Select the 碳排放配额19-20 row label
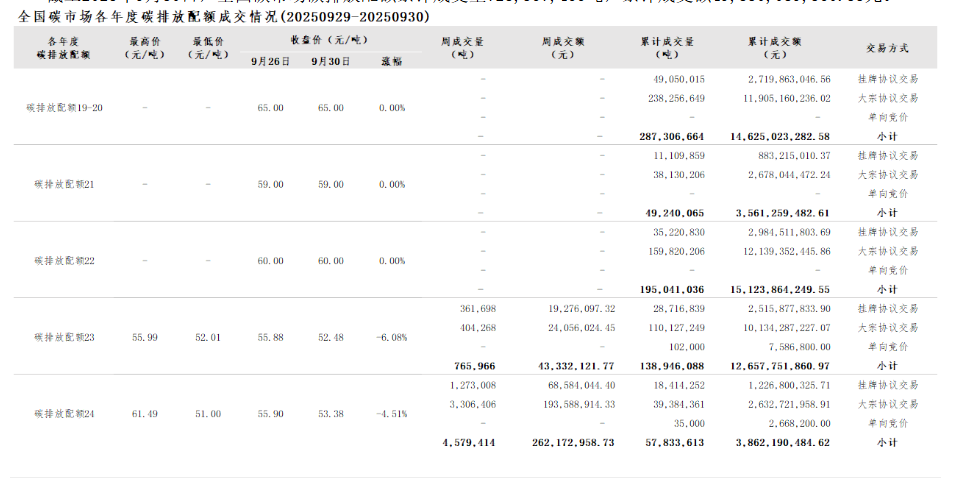The height and width of the screenshot is (495, 963). tap(64, 107)
